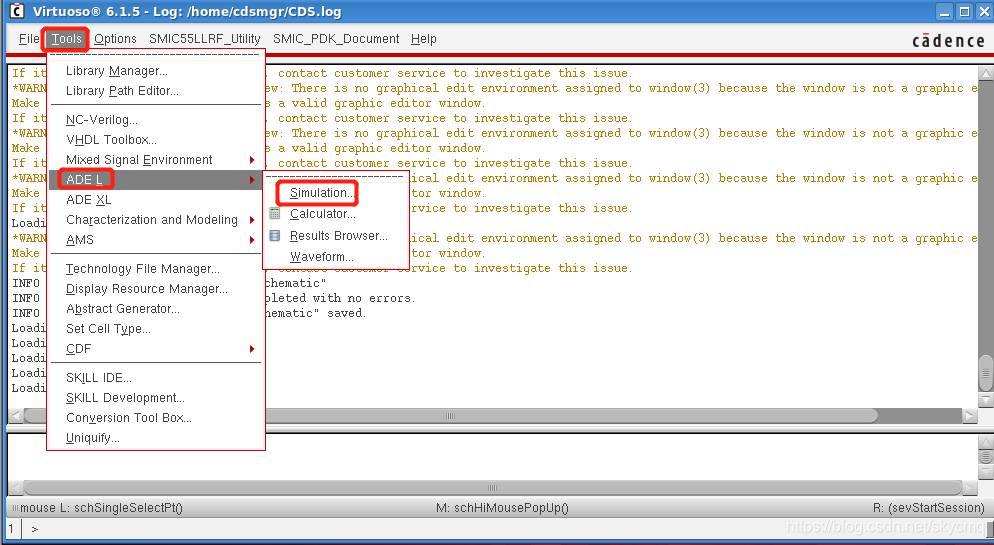Choose VHDL Toolbox menu entry

(x=155, y=139)
